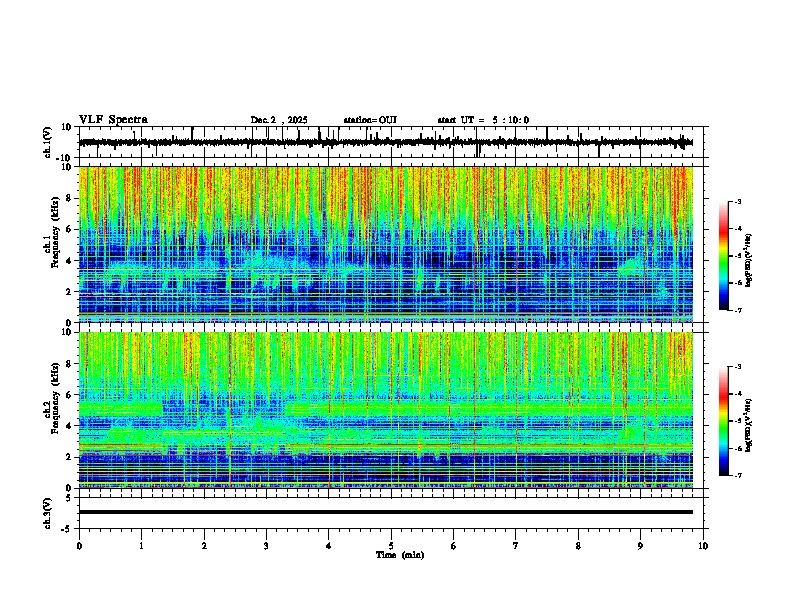
Task: Click the time axis tick label "2"
Action: click(204, 546)
